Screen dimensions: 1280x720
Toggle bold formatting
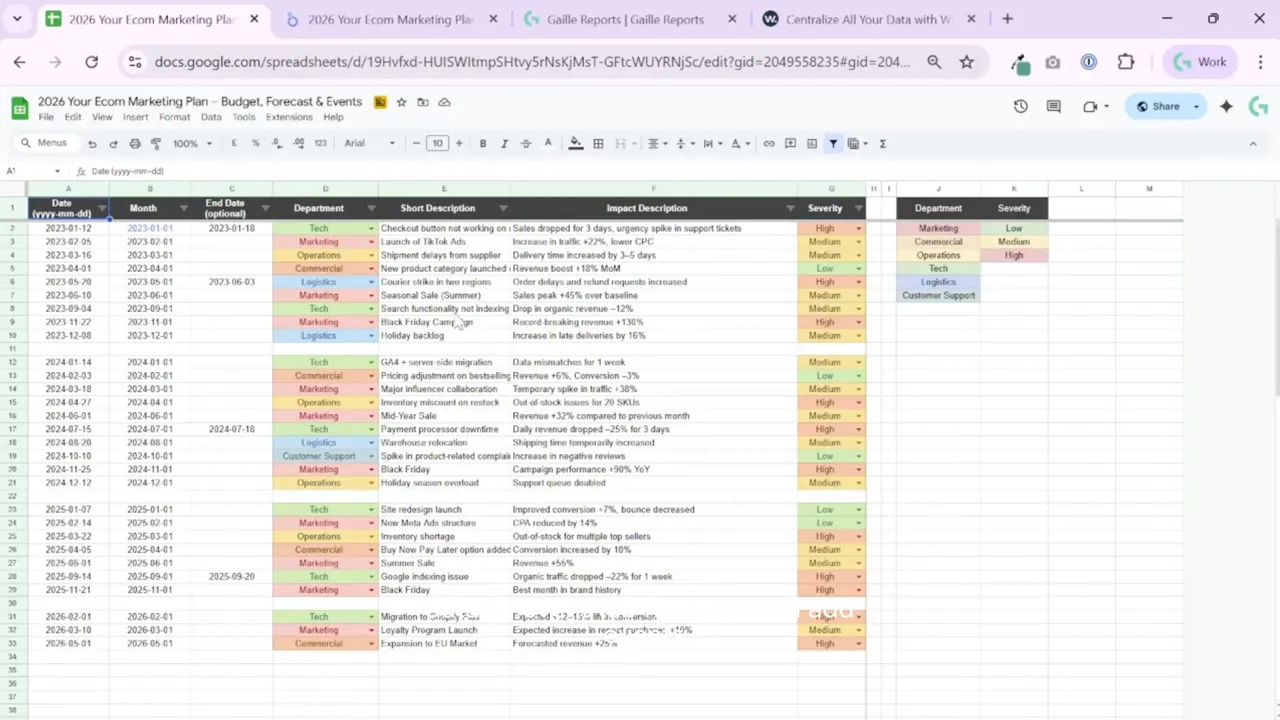(483, 143)
